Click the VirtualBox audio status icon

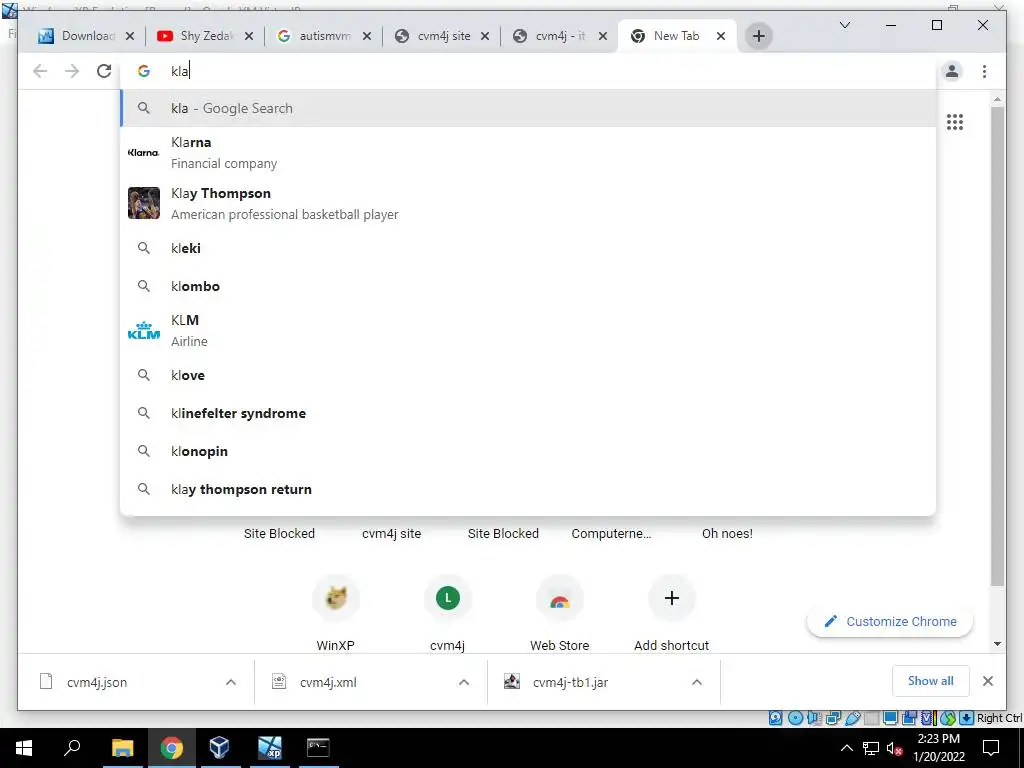click(814, 718)
